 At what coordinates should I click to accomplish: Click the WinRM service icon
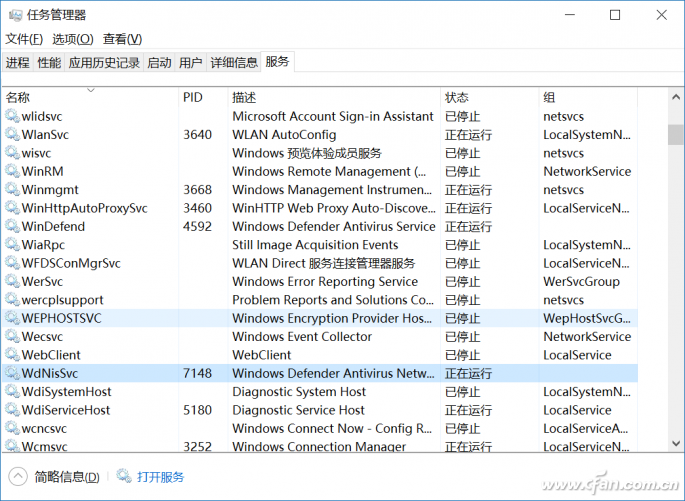tap(12, 171)
